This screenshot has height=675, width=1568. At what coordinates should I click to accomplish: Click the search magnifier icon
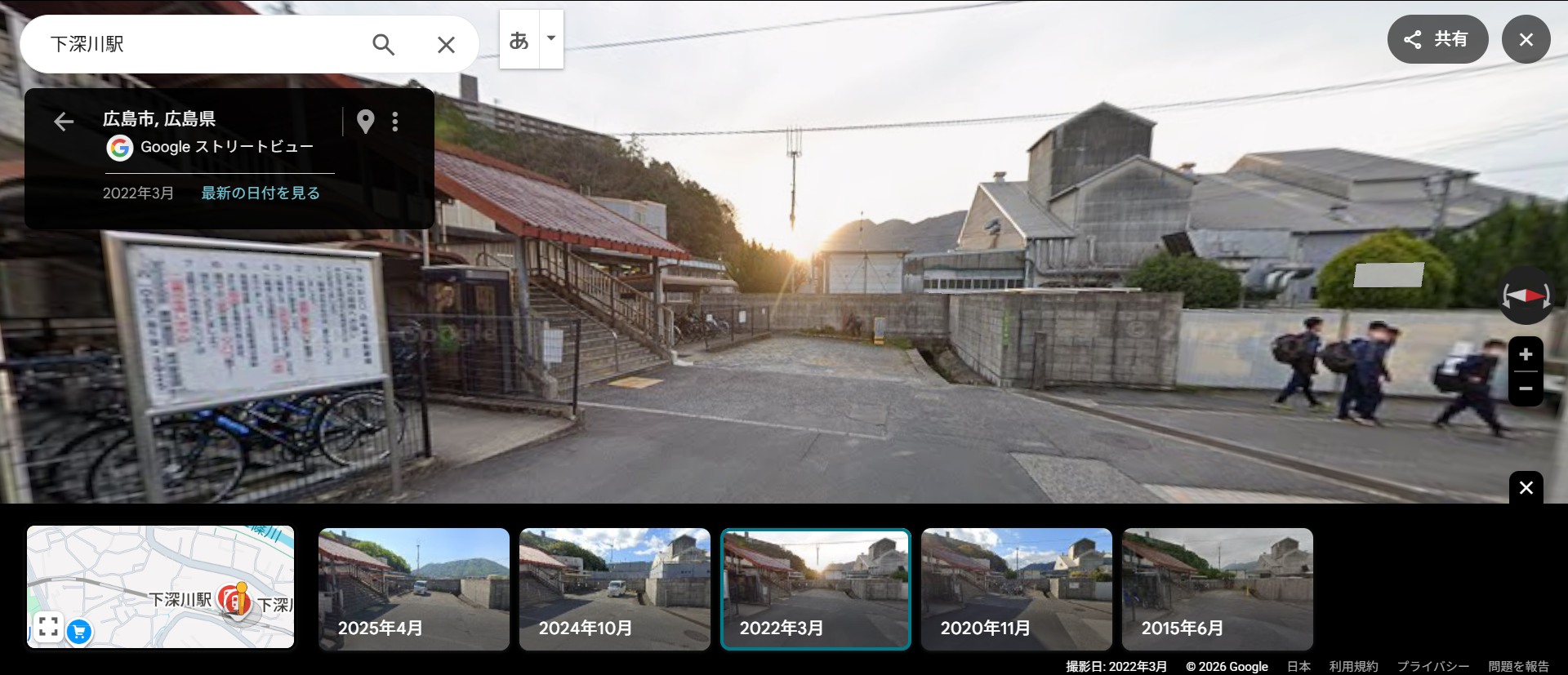point(383,44)
